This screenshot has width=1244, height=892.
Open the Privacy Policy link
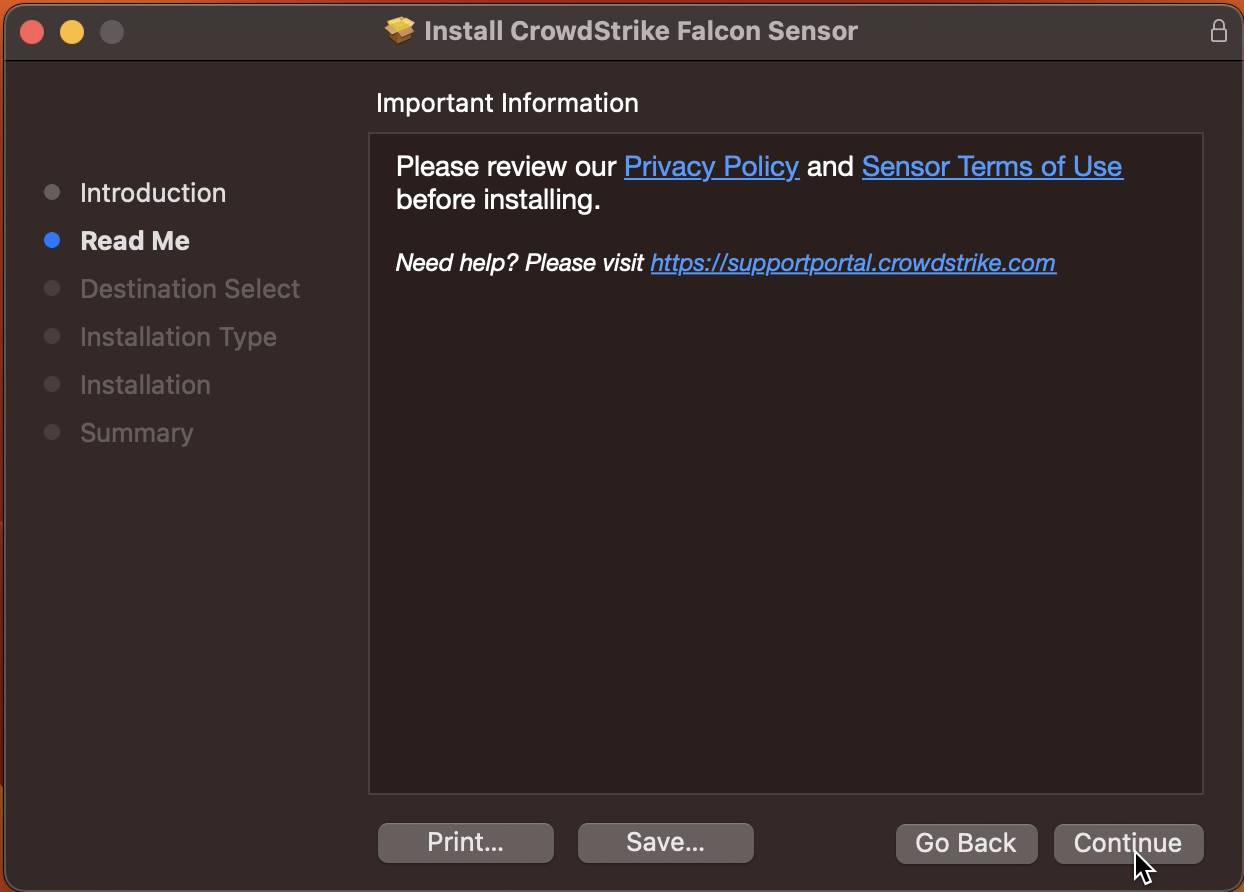pyautogui.click(x=711, y=166)
